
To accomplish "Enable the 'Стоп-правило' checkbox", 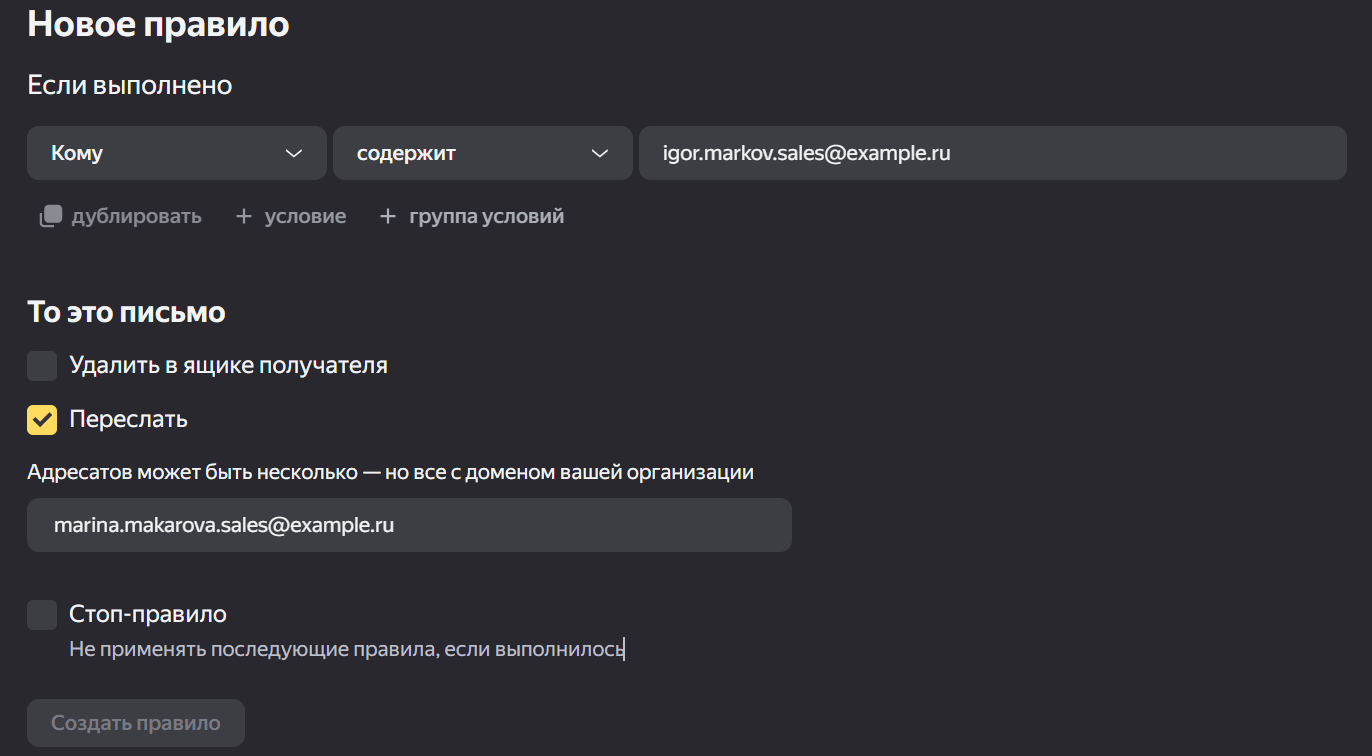I will (42, 615).
